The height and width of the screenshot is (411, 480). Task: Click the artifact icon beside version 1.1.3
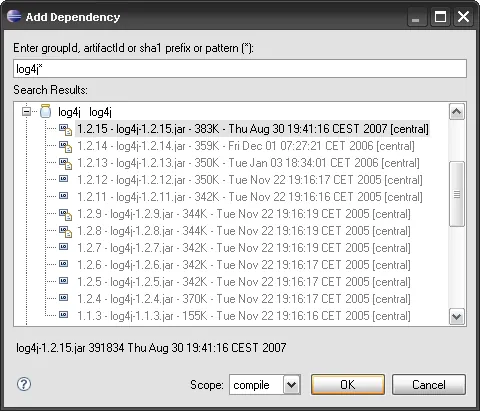coord(64,314)
